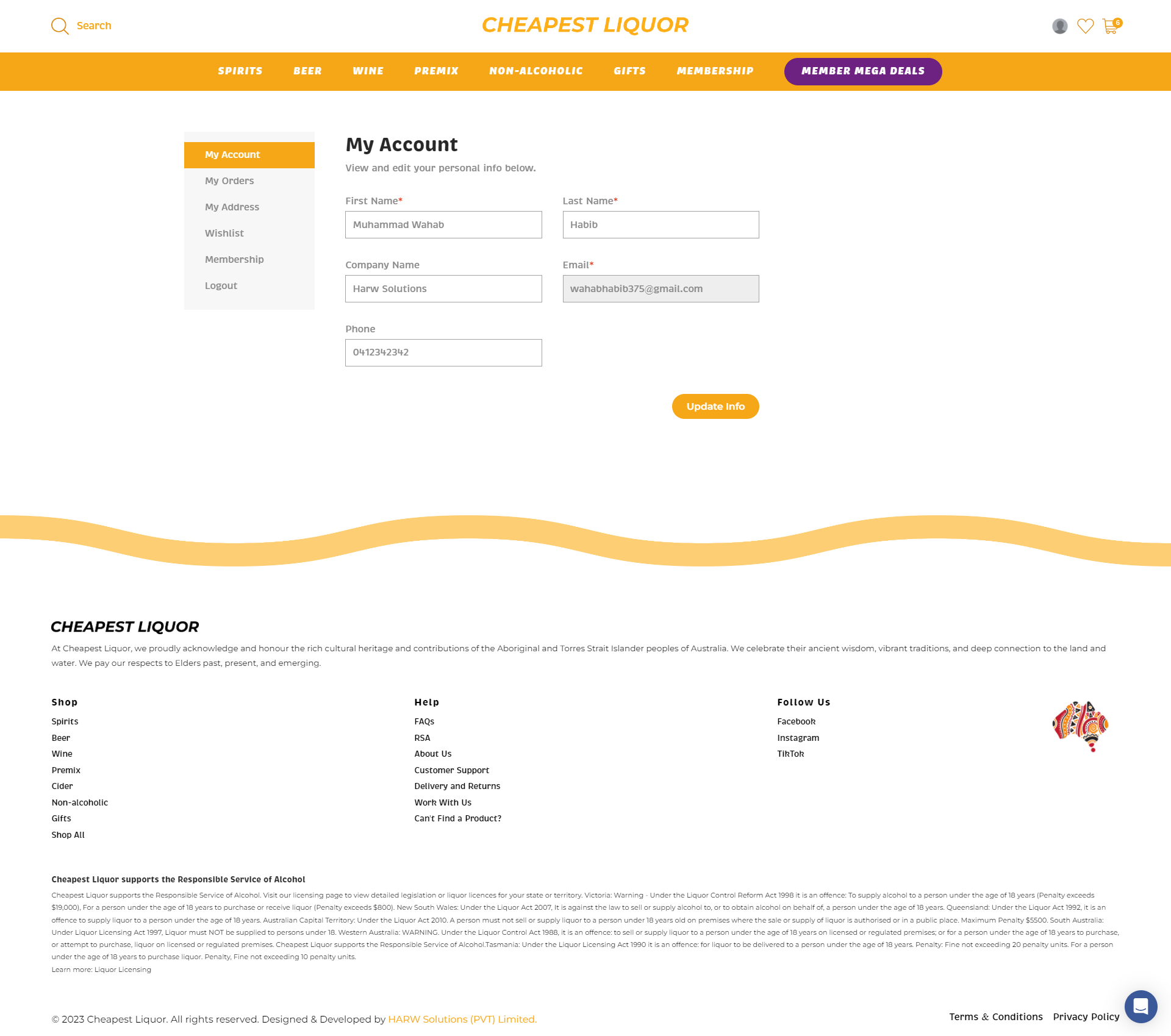The height and width of the screenshot is (1036, 1171).
Task: Click the Aboriginal Australia map artwork
Action: pos(1081,726)
